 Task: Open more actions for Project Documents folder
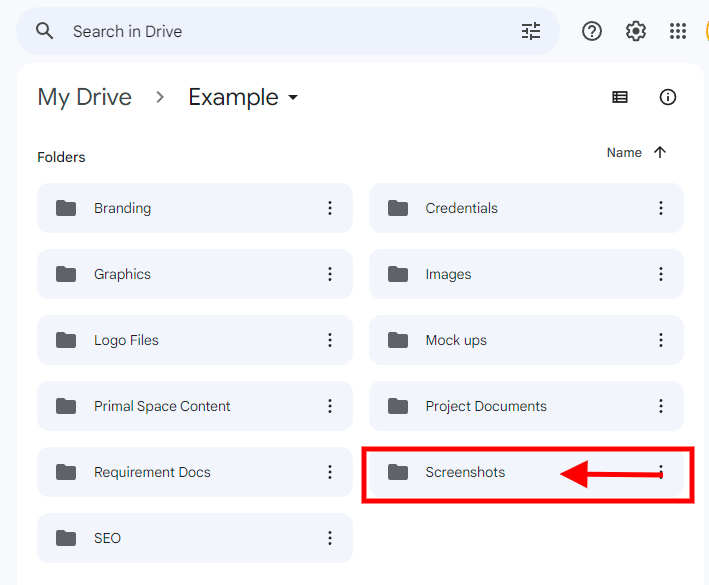point(661,406)
